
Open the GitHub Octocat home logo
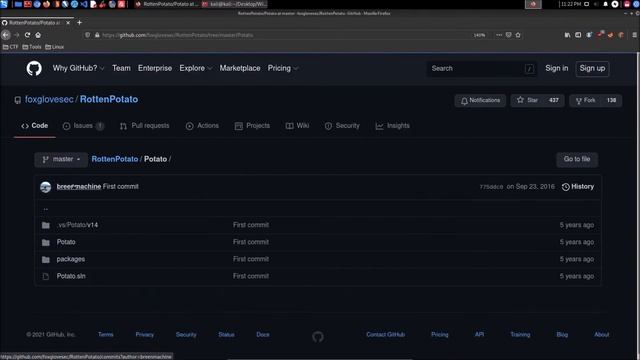pos(34,68)
